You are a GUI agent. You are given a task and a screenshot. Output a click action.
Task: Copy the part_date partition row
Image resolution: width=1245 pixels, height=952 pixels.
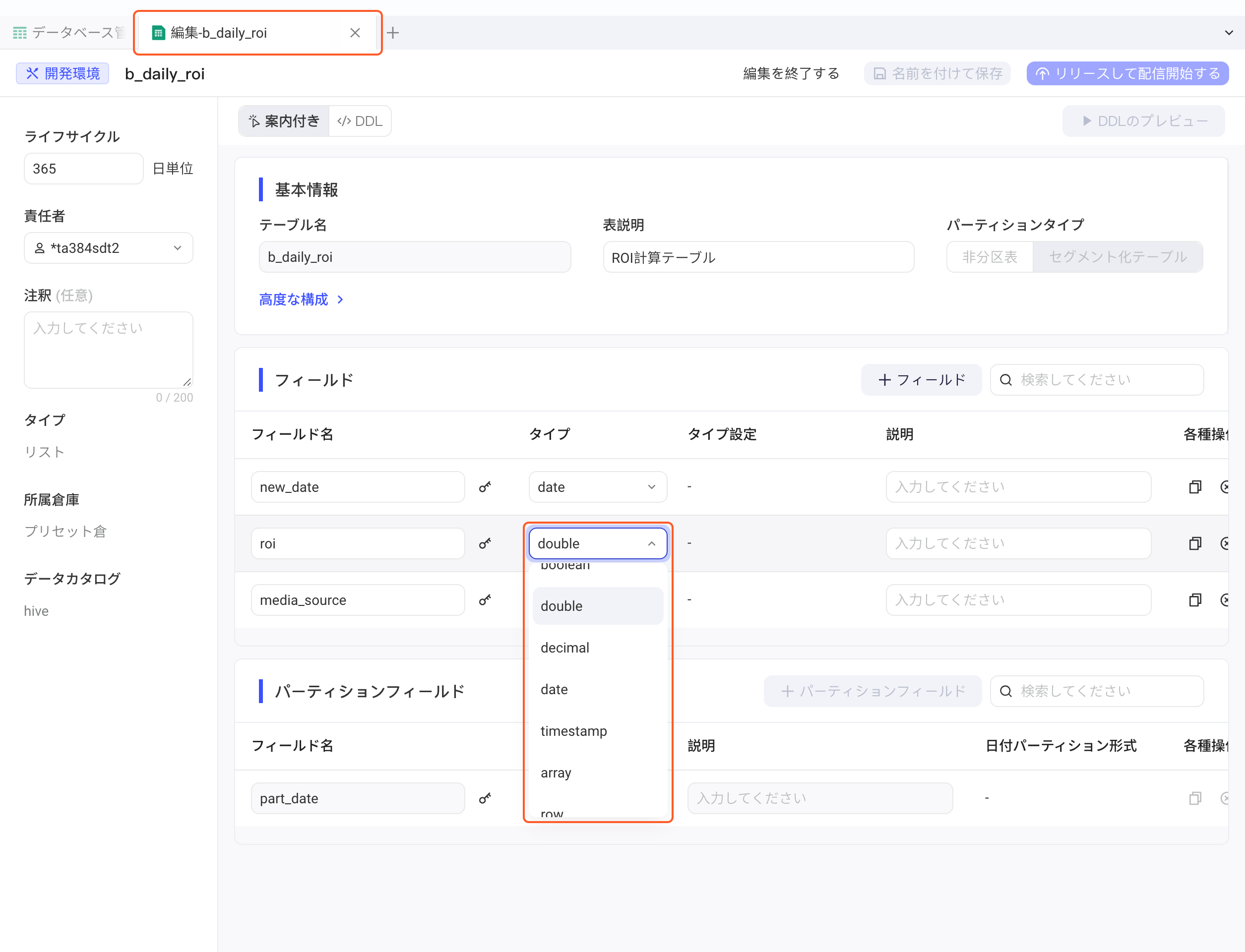(x=1195, y=798)
